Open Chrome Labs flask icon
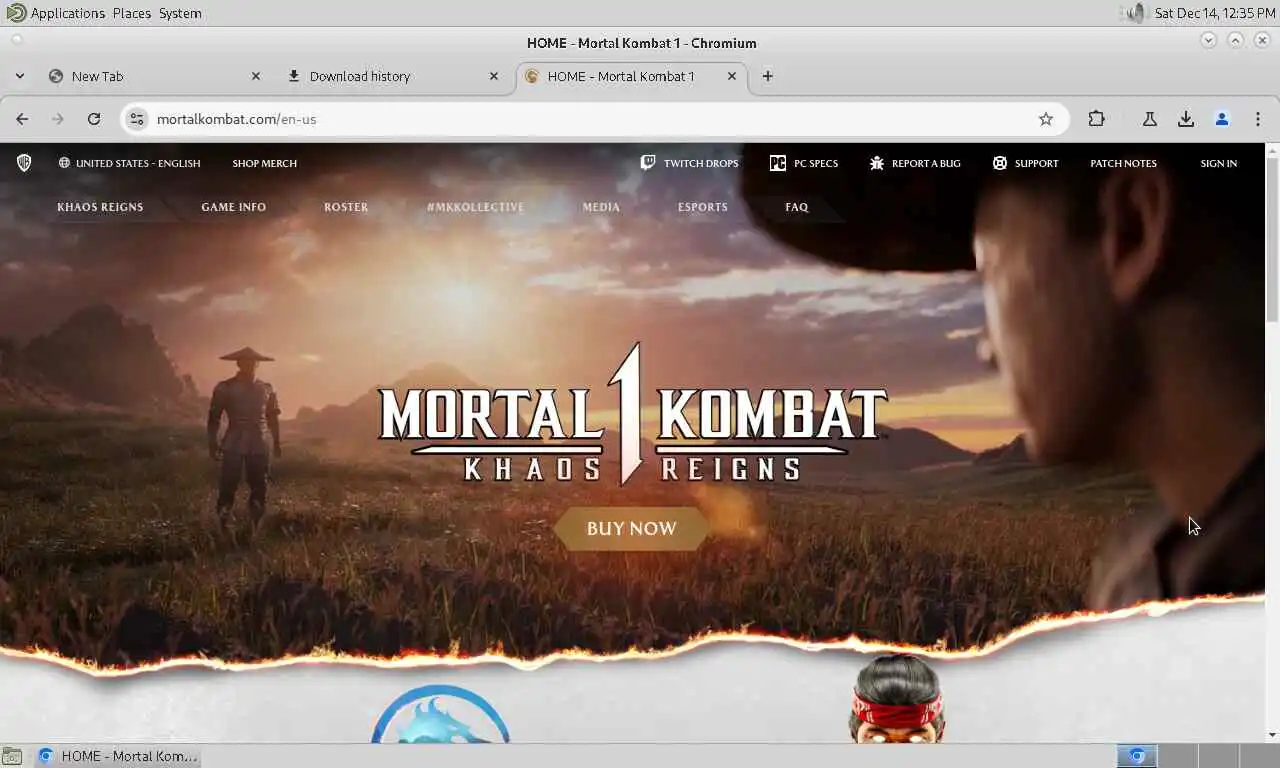 (x=1150, y=119)
